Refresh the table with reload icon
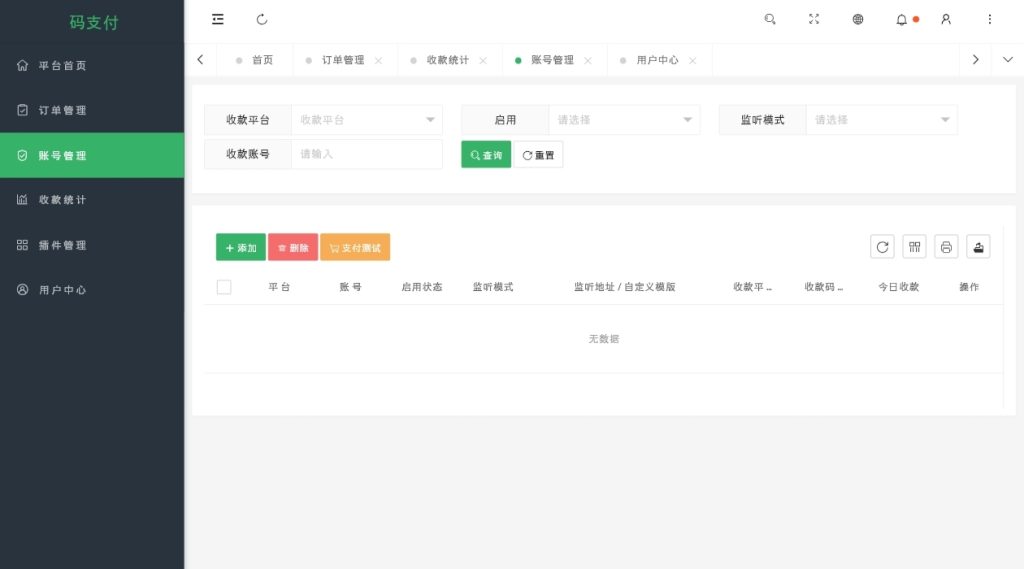The height and width of the screenshot is (569, 1024). 882,247
